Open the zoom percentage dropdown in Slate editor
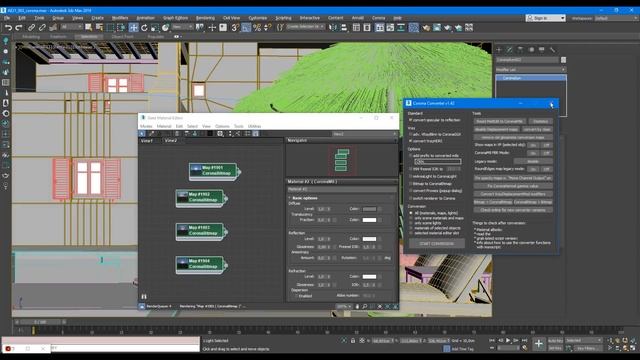This screenshot has height=360, width=640. 343,306
